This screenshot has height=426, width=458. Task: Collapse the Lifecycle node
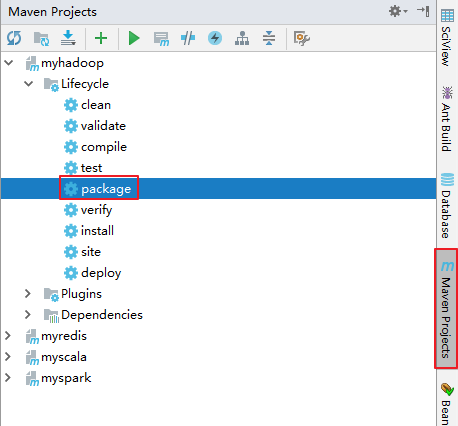[x=29, y=84]
